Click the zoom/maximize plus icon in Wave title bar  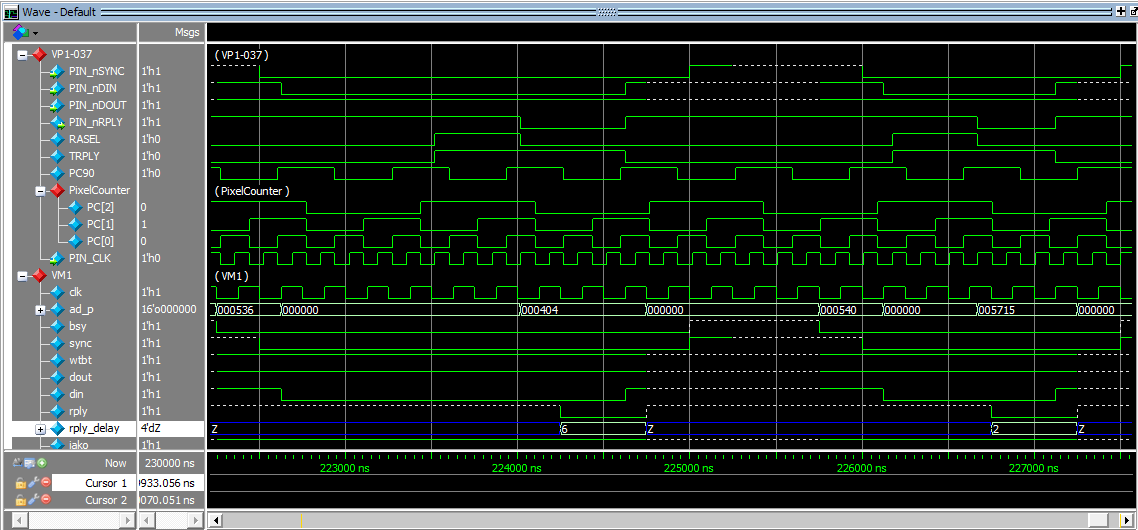(x=1120, y=11)
